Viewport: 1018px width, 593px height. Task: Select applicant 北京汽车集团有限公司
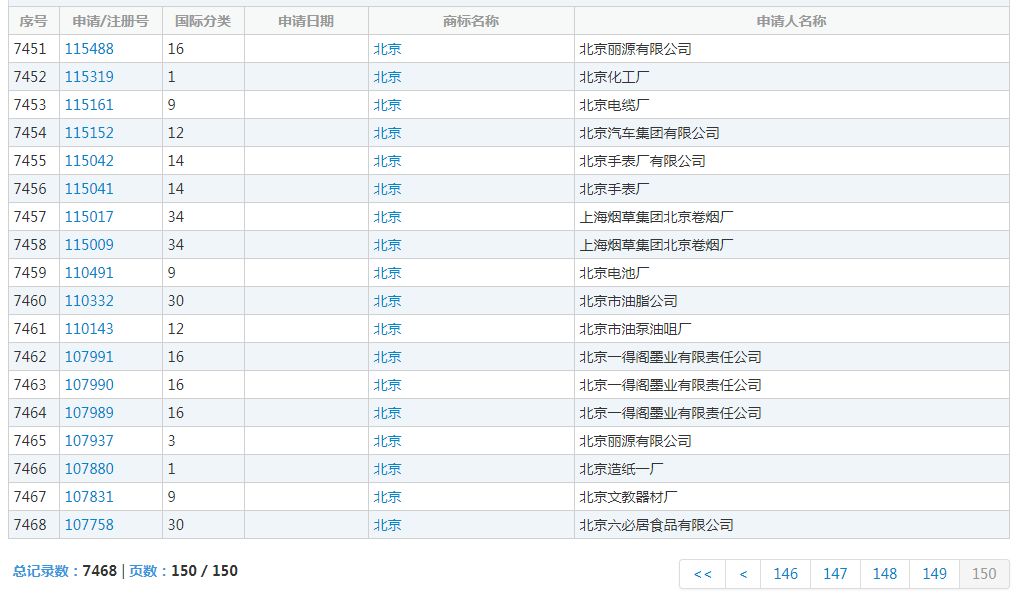[649, 132]
